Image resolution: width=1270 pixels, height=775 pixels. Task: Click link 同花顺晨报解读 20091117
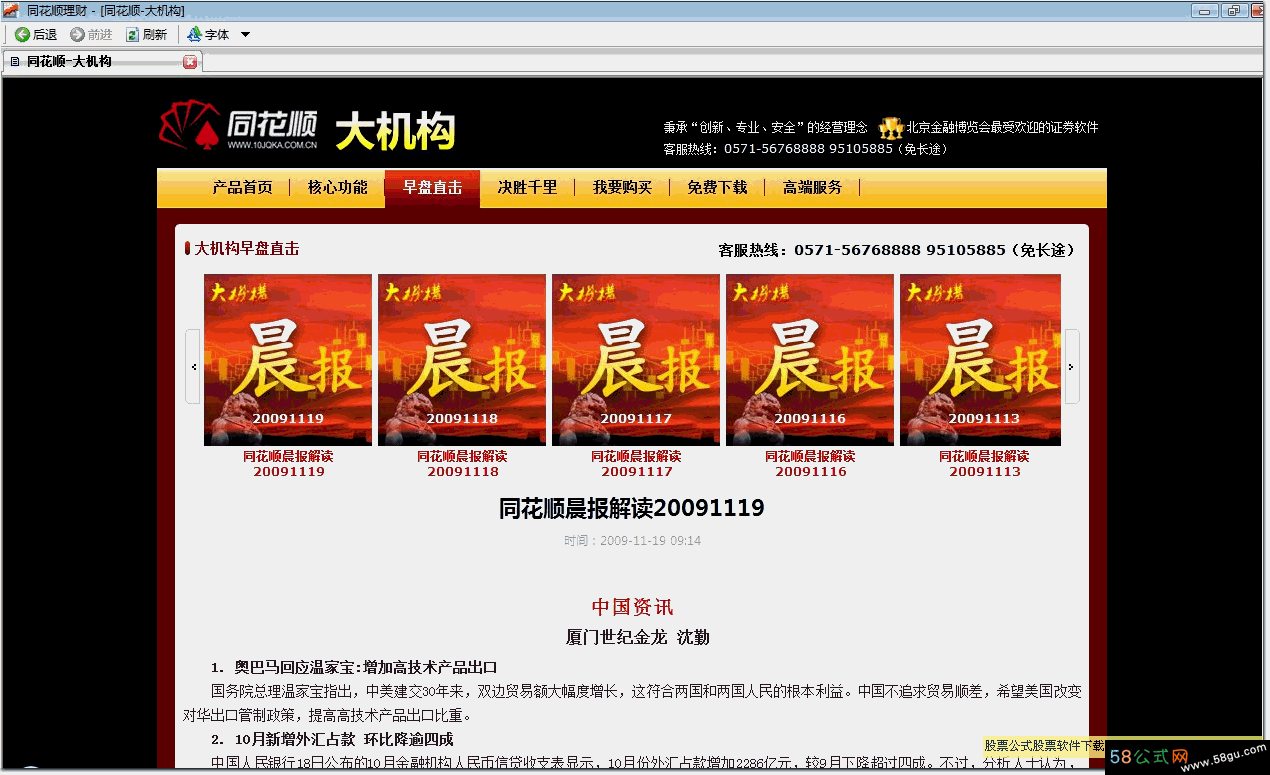point(636,464)
